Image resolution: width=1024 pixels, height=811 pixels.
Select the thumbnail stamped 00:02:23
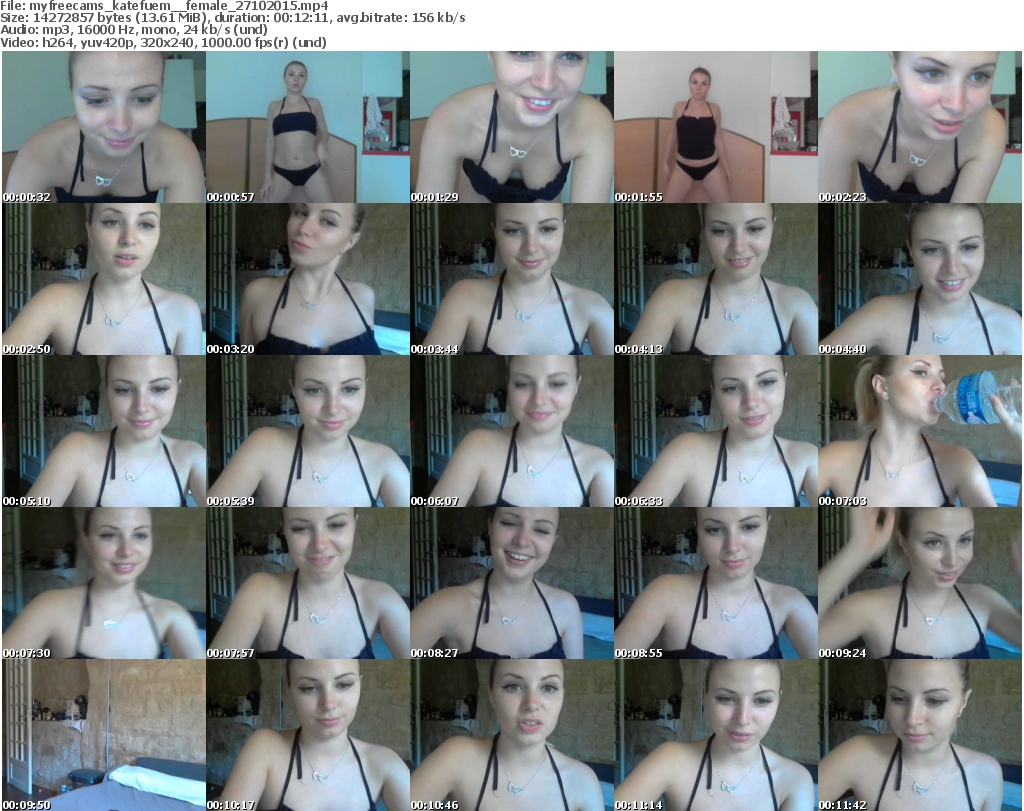920,127
